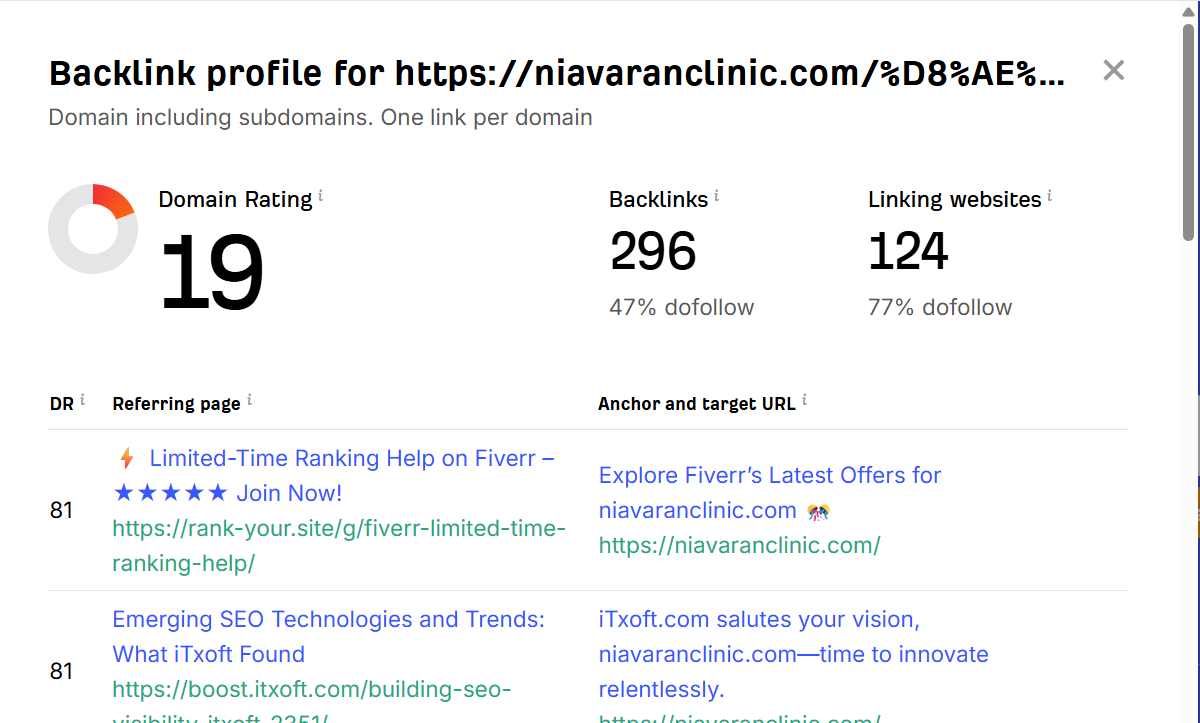Click the Backlinks count 296
The height and width of the screenshot is (723, 1200).
point(653,251)
